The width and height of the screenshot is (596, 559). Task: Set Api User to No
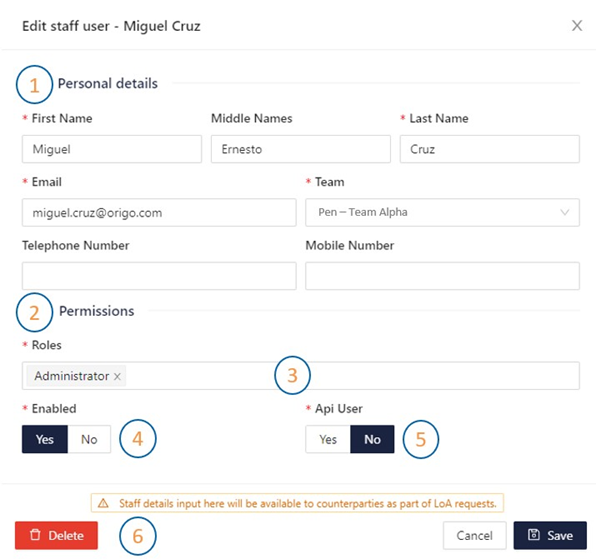coord(372,439)
